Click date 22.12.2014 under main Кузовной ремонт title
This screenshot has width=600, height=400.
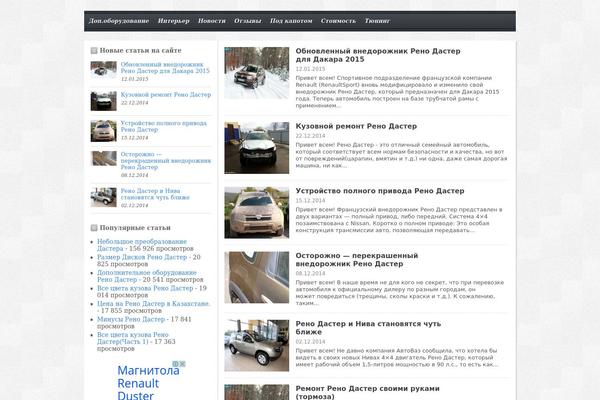tap(310, 136)
